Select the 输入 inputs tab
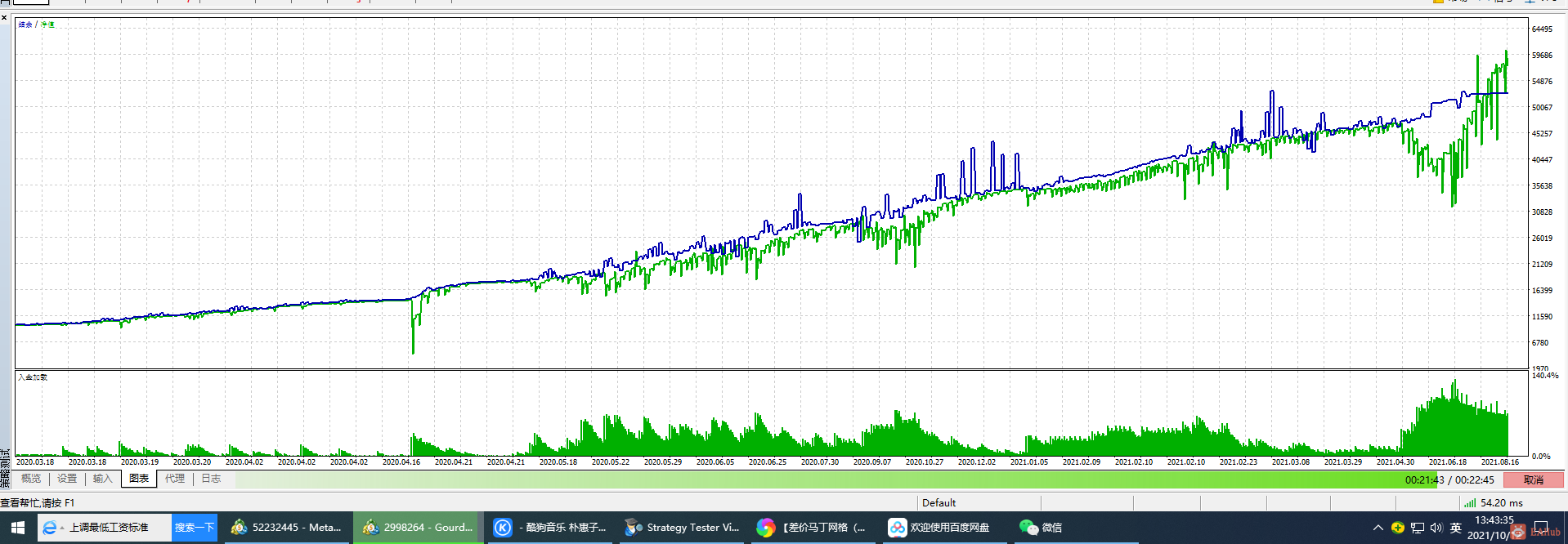Viewport: 1568px width, 544px height. pos(102,479)
